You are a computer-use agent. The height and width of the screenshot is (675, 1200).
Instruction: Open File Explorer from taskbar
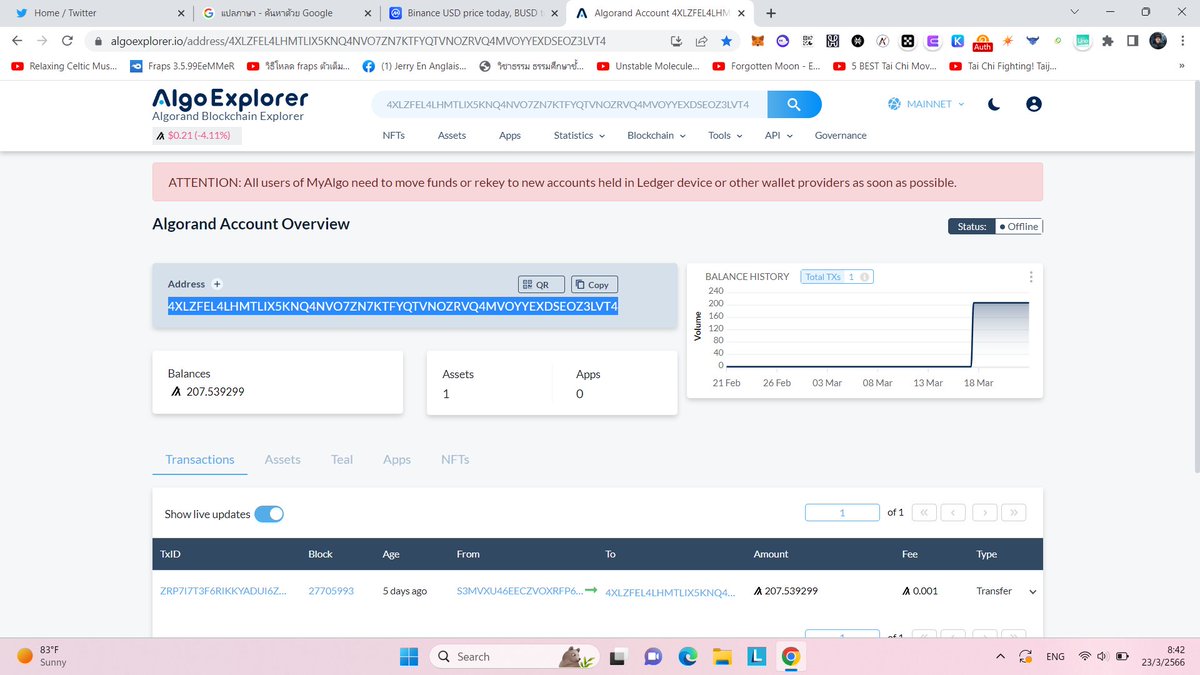pyautogui.click(x=722, y=656)
